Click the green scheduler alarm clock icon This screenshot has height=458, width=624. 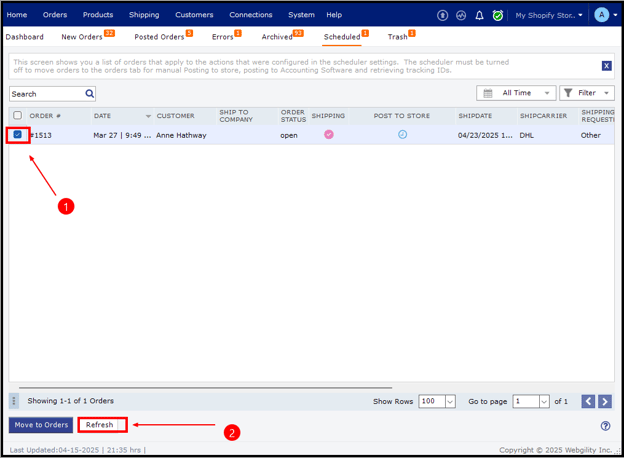coord(497,15)
